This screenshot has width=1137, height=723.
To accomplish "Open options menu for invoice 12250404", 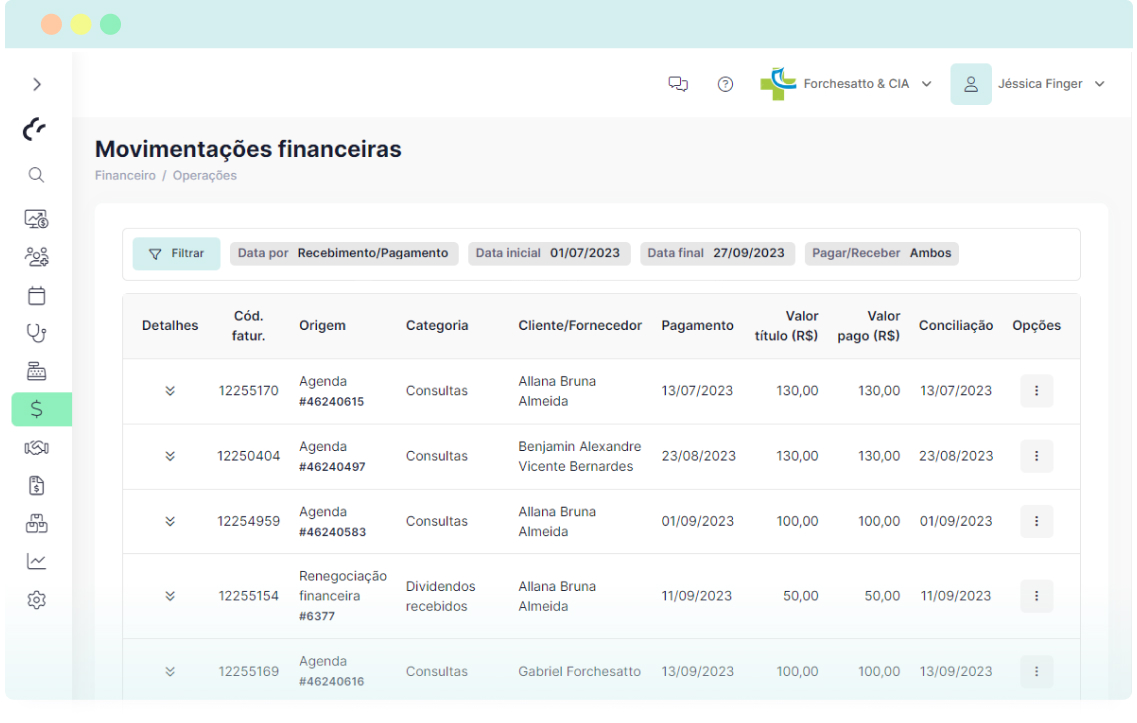I will (1036, 456).
